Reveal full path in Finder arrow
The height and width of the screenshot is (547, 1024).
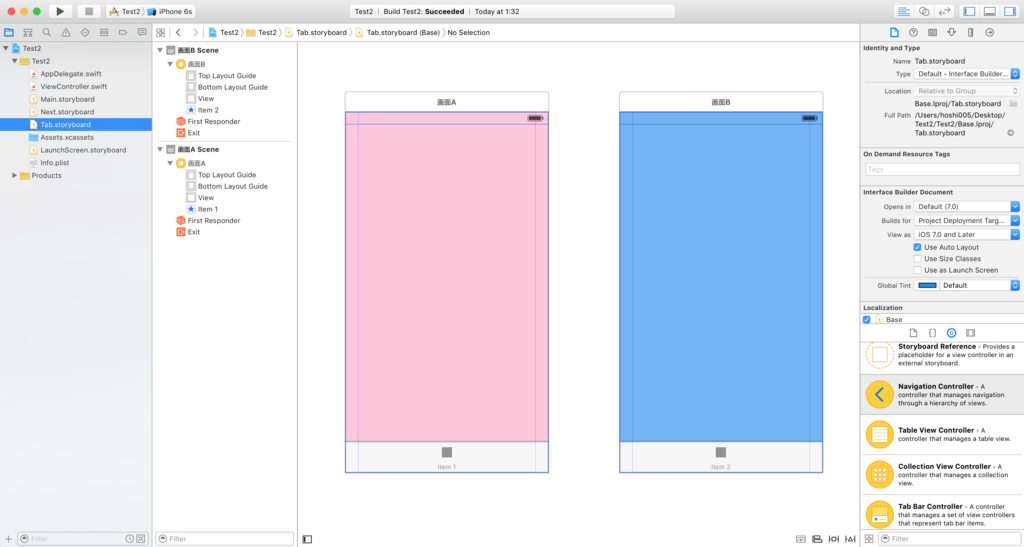pos(1010,133)
